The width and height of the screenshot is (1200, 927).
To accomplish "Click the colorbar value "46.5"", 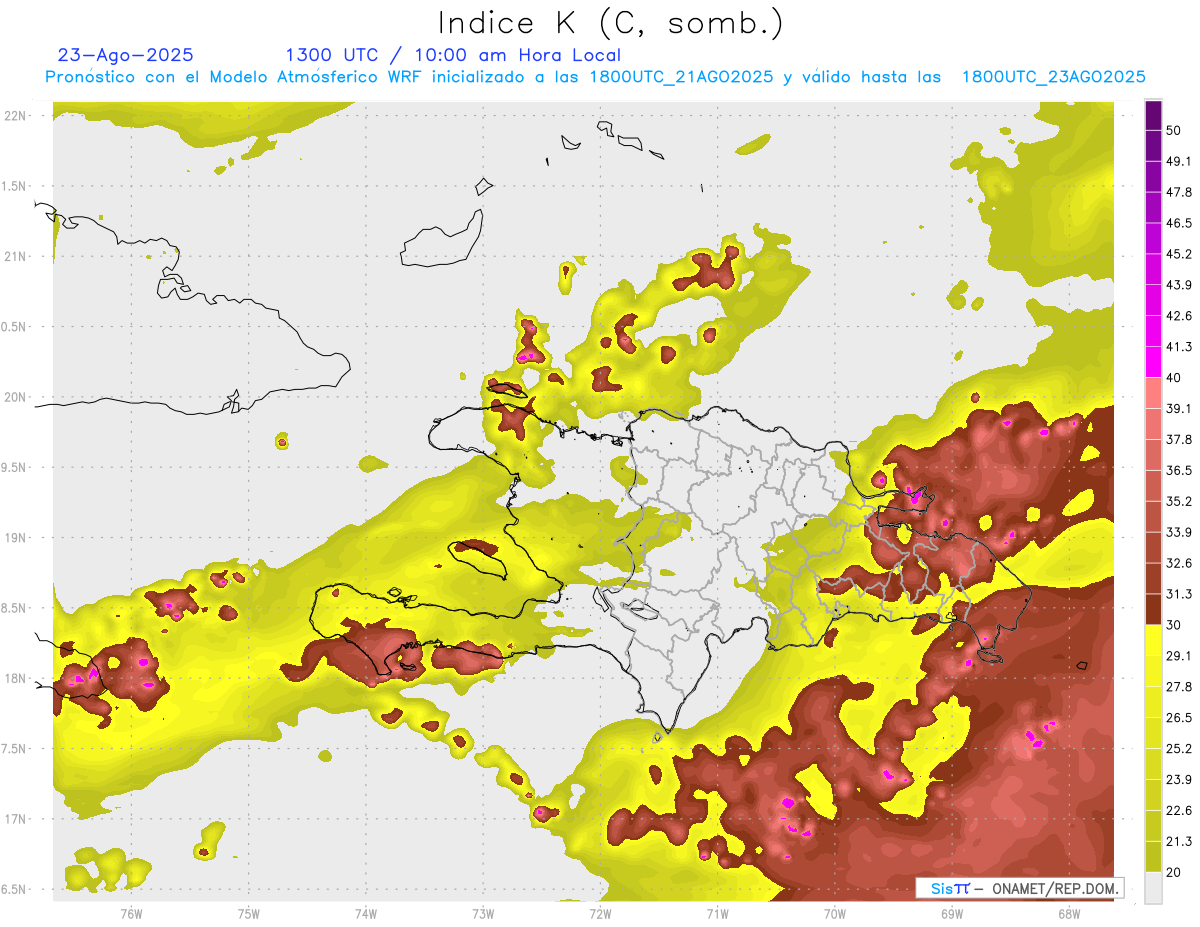I will tap(1179, 222).
